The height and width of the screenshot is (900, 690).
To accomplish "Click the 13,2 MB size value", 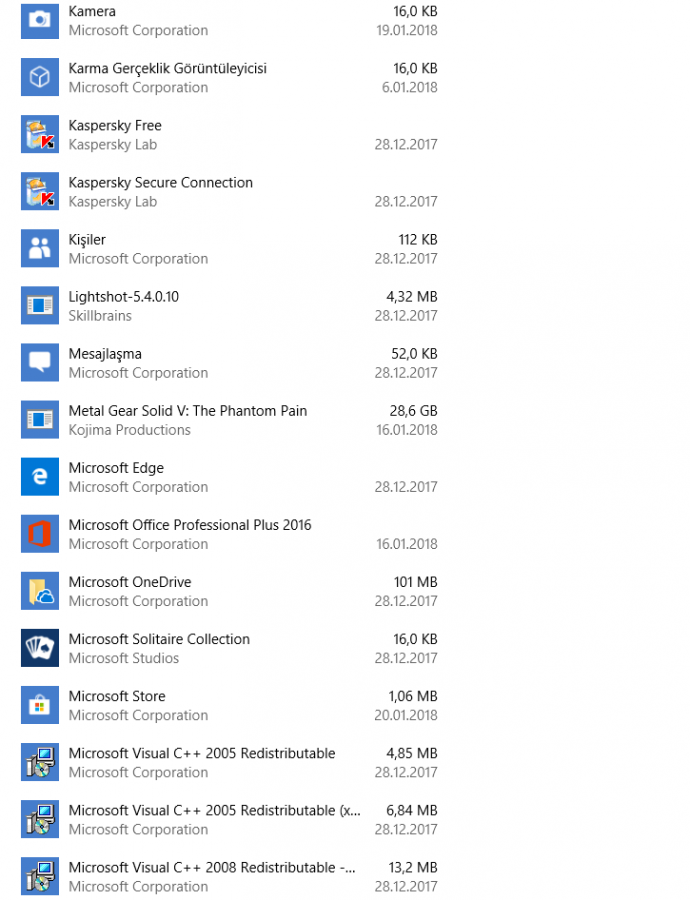I will tap(413, 867).
